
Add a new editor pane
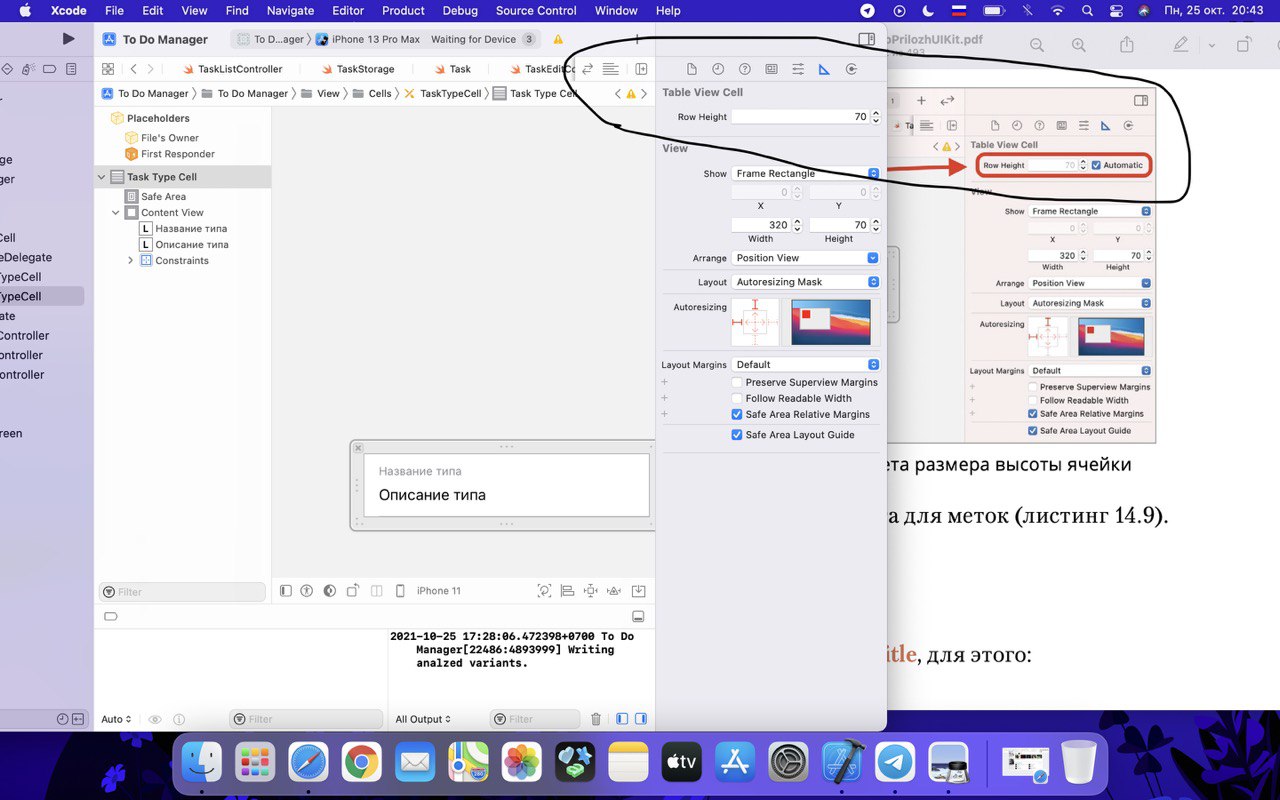[x=641, y=69]
